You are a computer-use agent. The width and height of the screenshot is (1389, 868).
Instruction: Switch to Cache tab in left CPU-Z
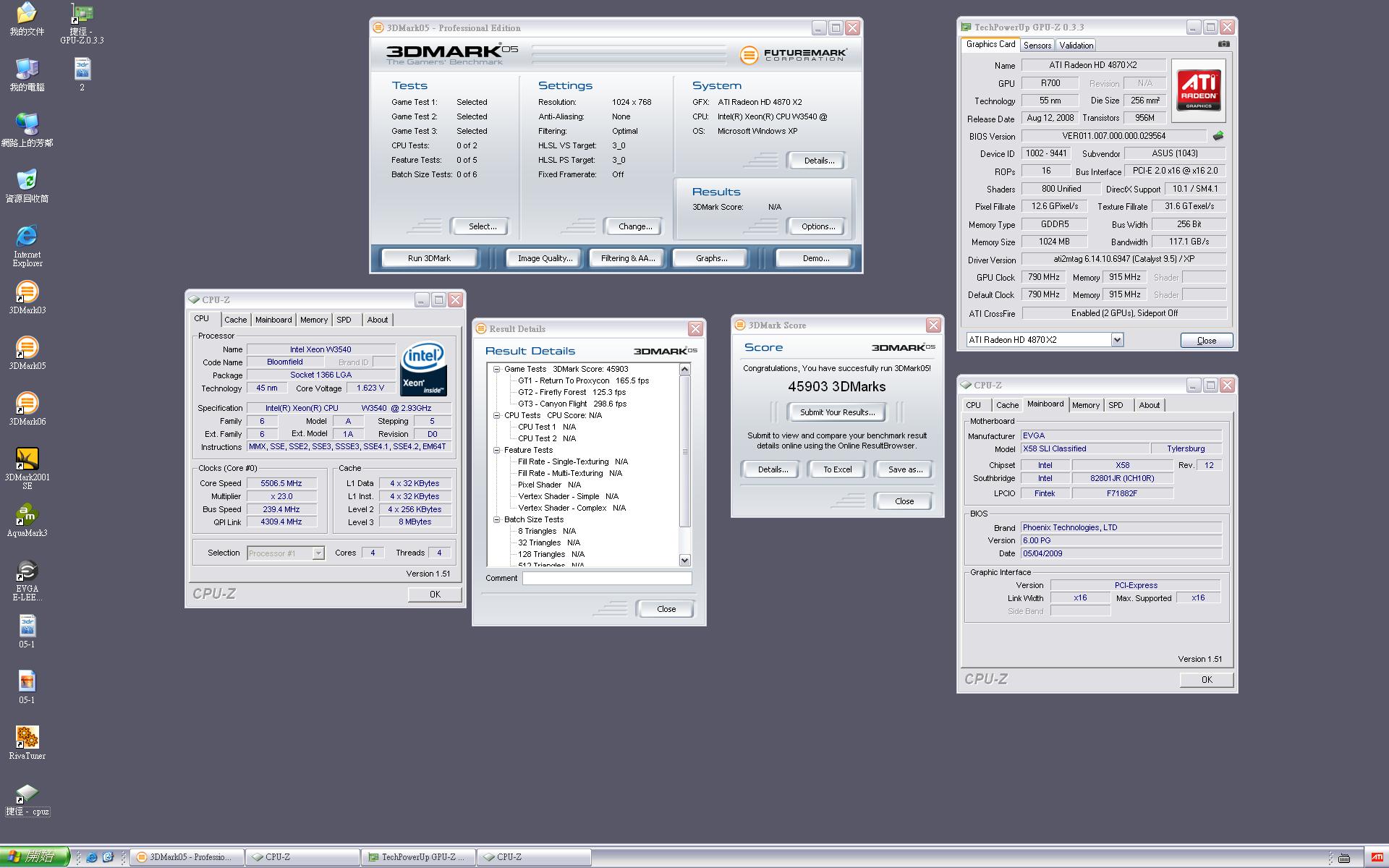pyautogui.click(x=235, y=320)
